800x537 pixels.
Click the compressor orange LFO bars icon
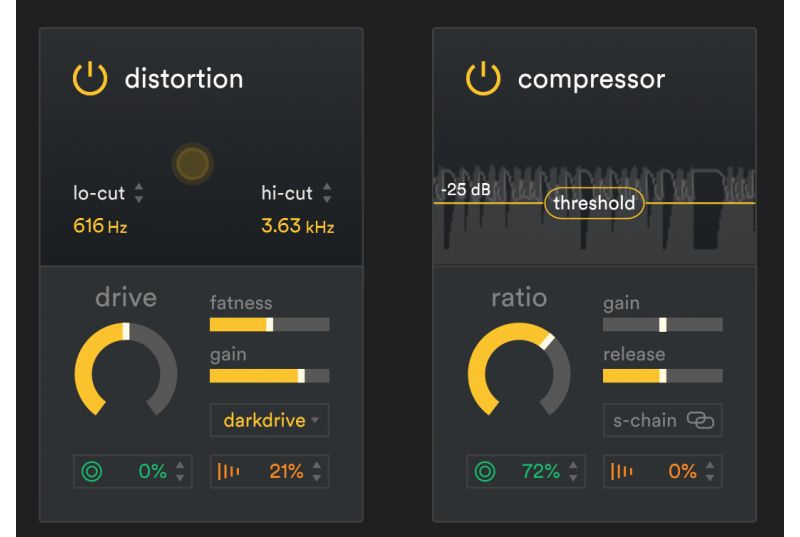[621, 471]
